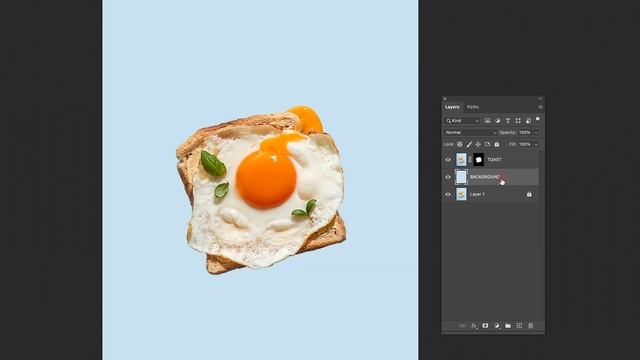
Task: Open the Layers panel flyout menu
Action: point(540,107)
